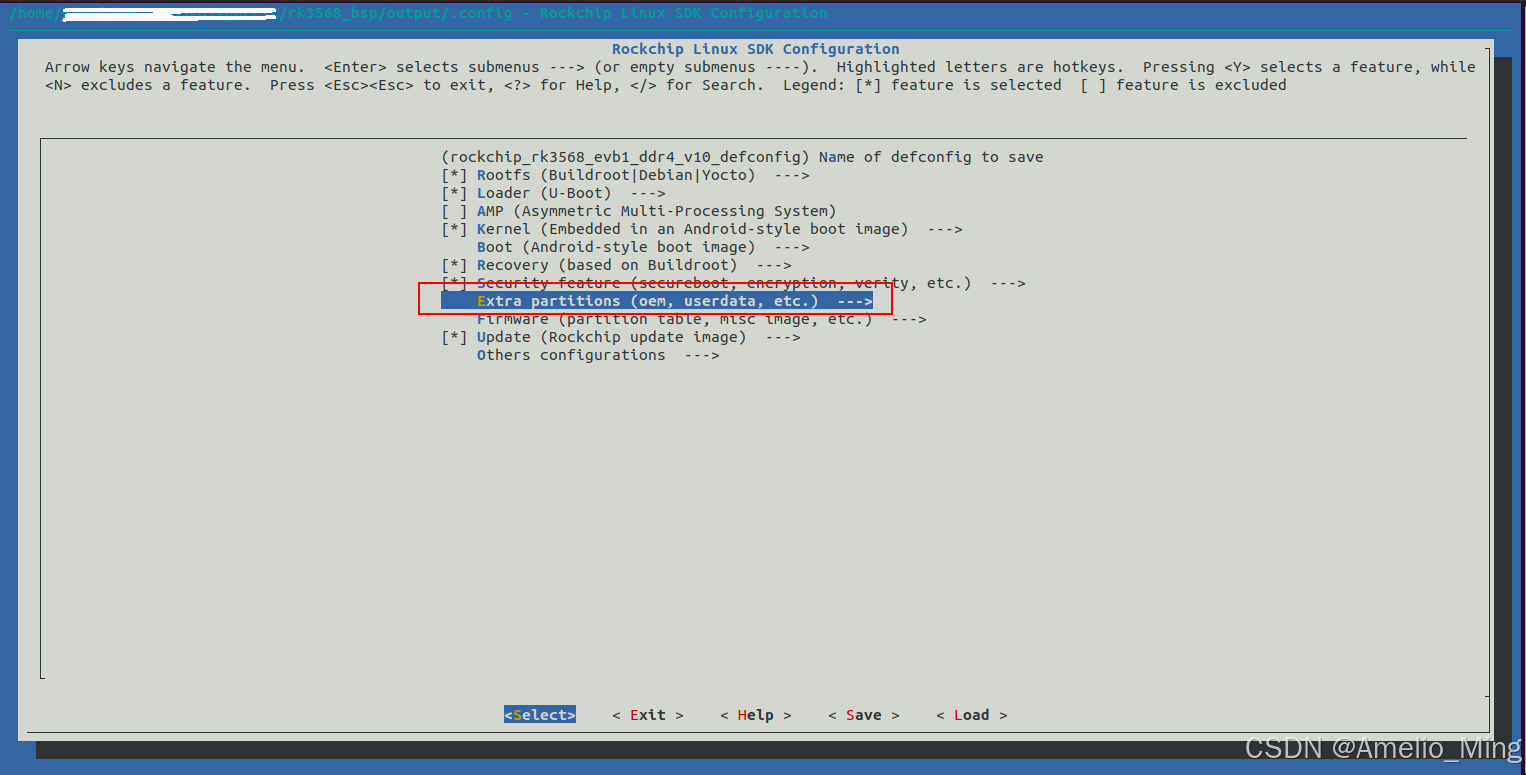This screenshot has height=775, width=1526.
Task: Select the Name of defconfig to save entry
Action: 742,157
